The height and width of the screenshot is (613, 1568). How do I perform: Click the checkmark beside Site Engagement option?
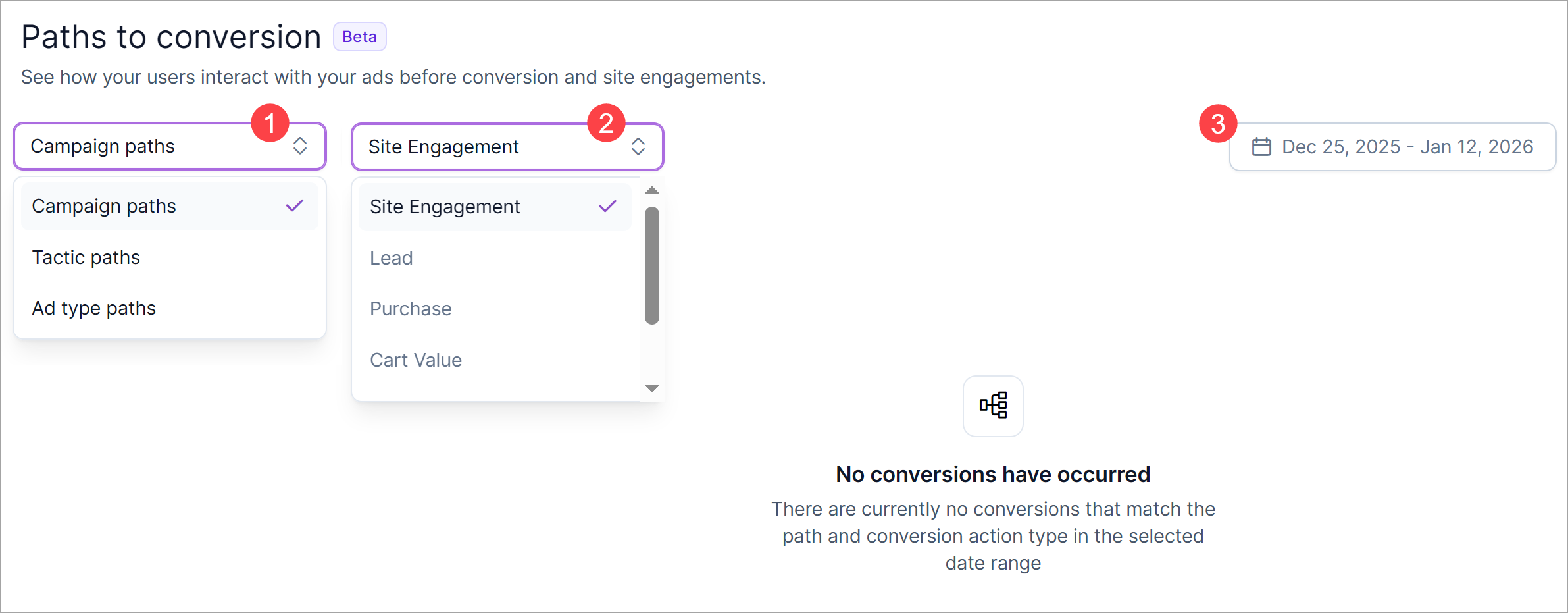pyautogui.click(x=607, y=207)
